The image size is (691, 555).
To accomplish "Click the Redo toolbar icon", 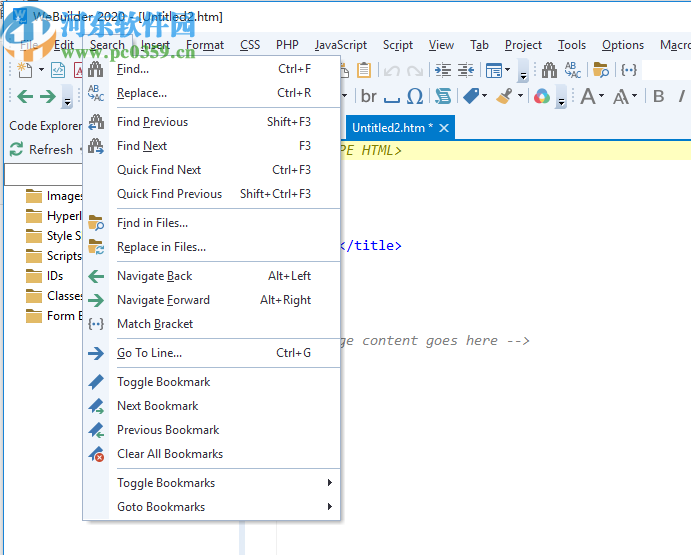I will tap(415, 70).
